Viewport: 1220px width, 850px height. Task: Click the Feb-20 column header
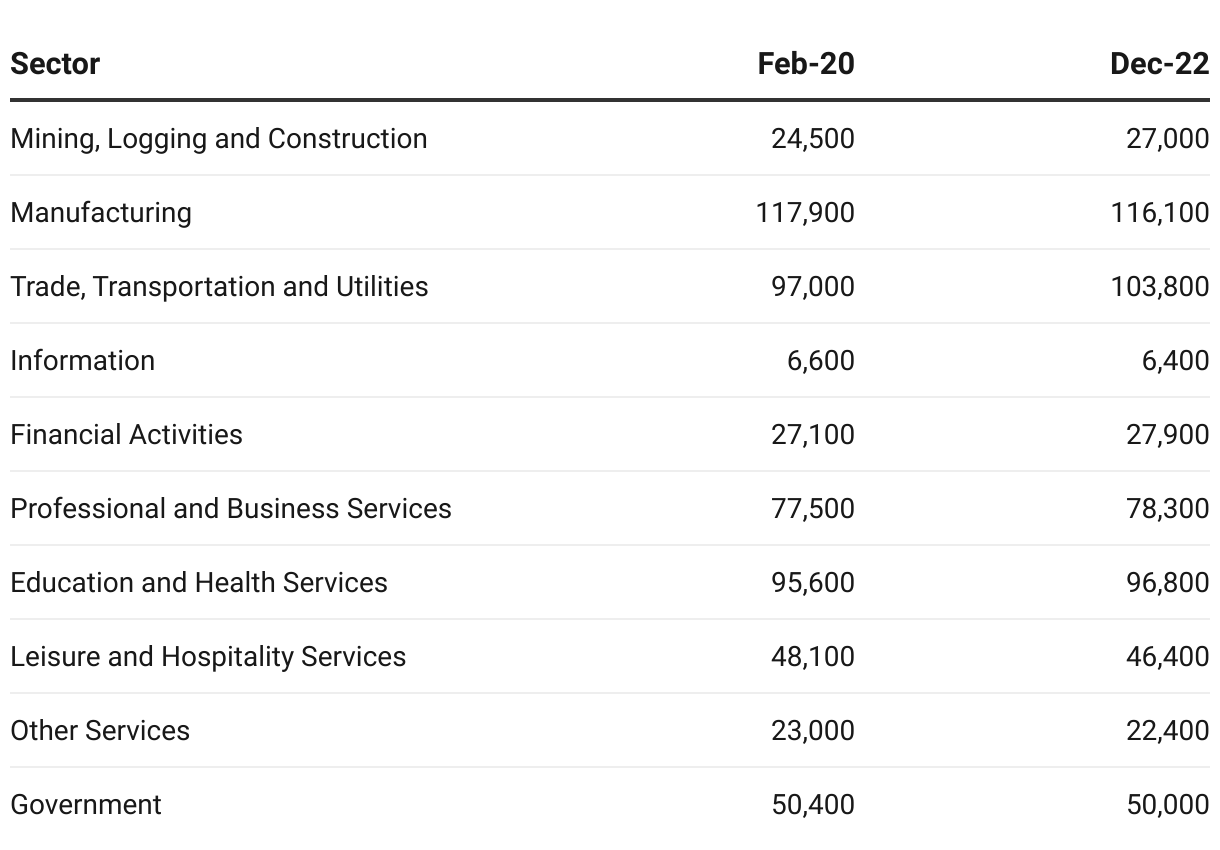click(x=806, y=64)
